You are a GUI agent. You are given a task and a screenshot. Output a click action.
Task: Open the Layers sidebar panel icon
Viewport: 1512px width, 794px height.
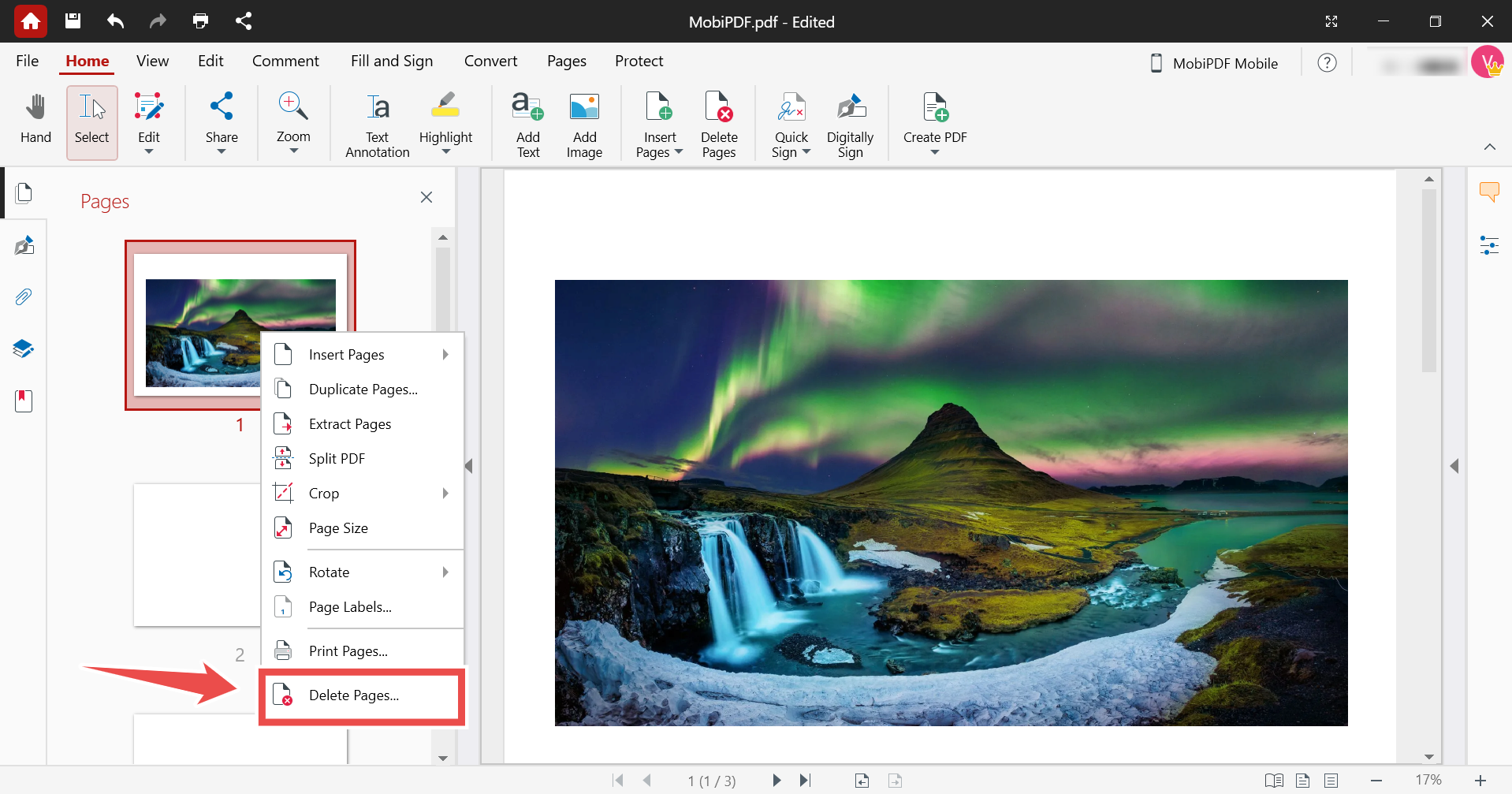pos(24,349)
